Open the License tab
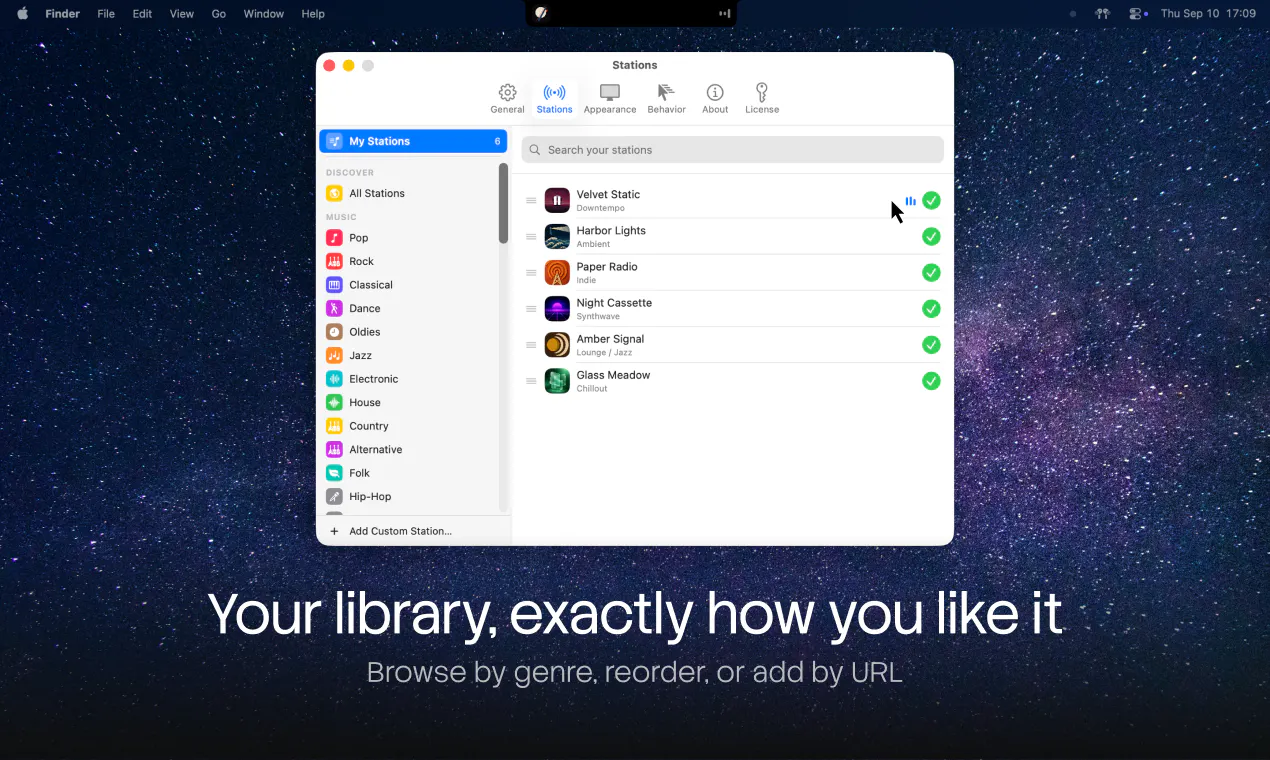The width and height of the screenshot is (1270, 760). tap(762, 98)
